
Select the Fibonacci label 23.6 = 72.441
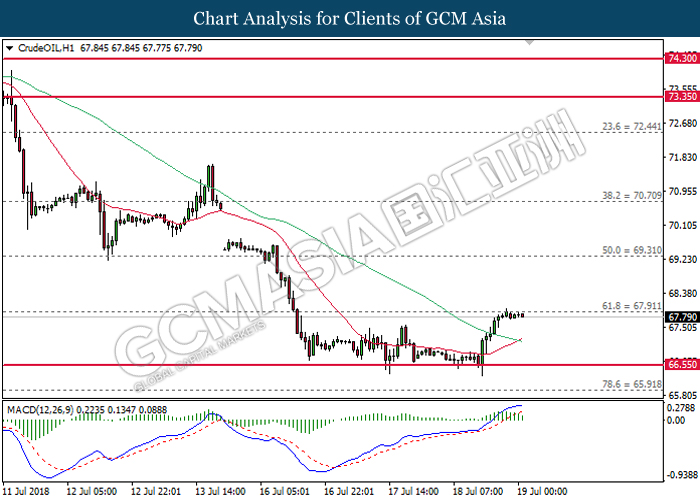pyautogui.click(x=632, y=126)
